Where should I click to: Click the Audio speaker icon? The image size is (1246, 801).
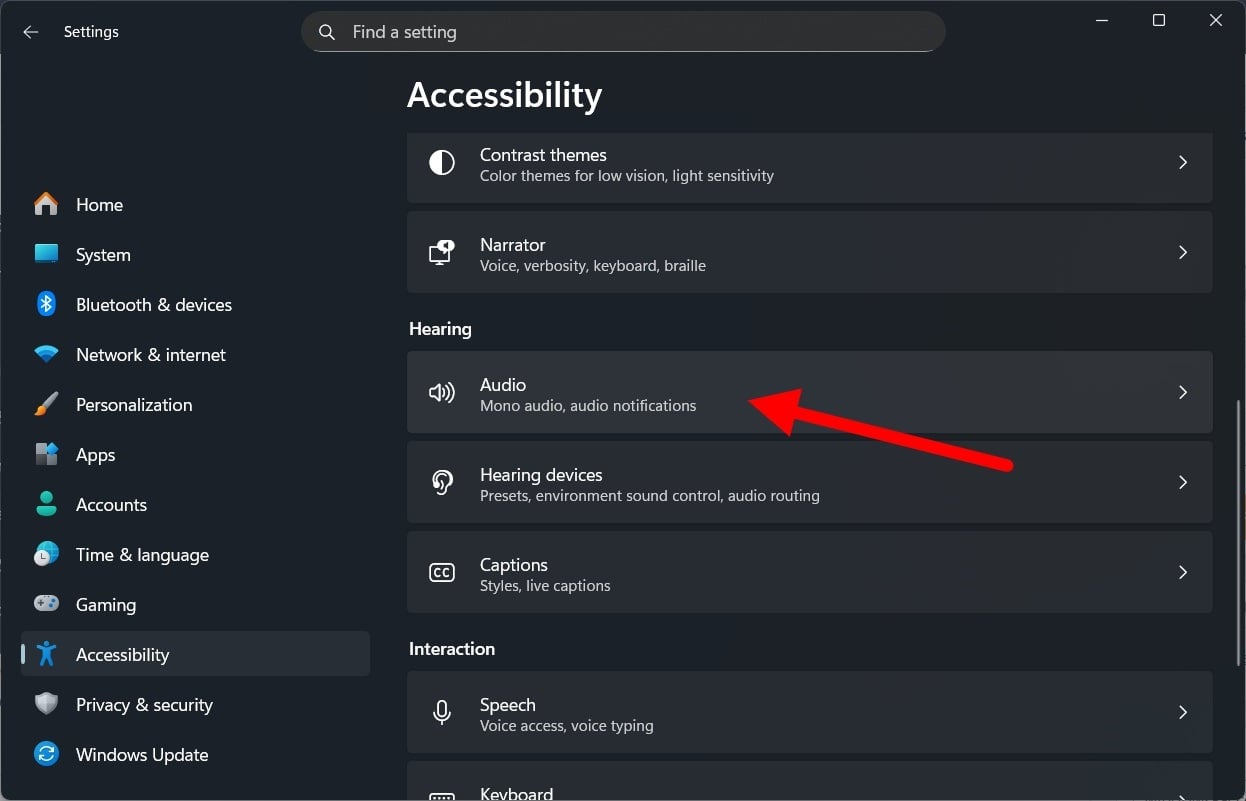(442, 392)
